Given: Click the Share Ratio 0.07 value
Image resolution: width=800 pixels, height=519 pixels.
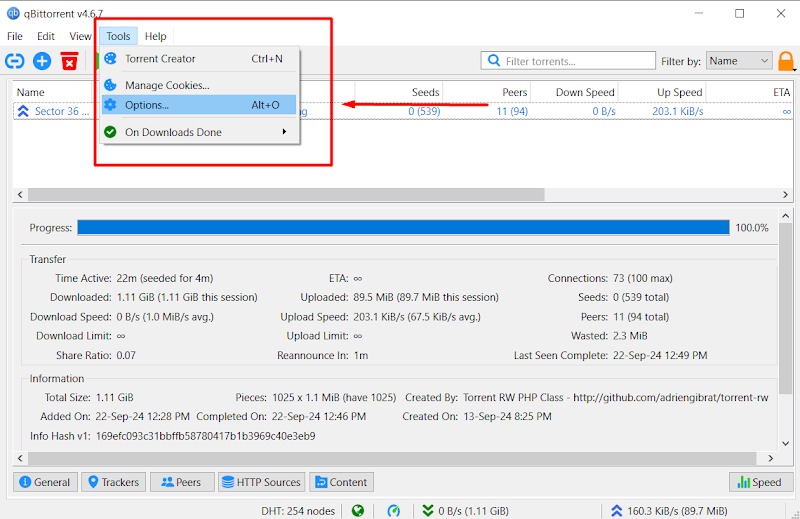Looking at the screenshot, I should coord(126,355).
